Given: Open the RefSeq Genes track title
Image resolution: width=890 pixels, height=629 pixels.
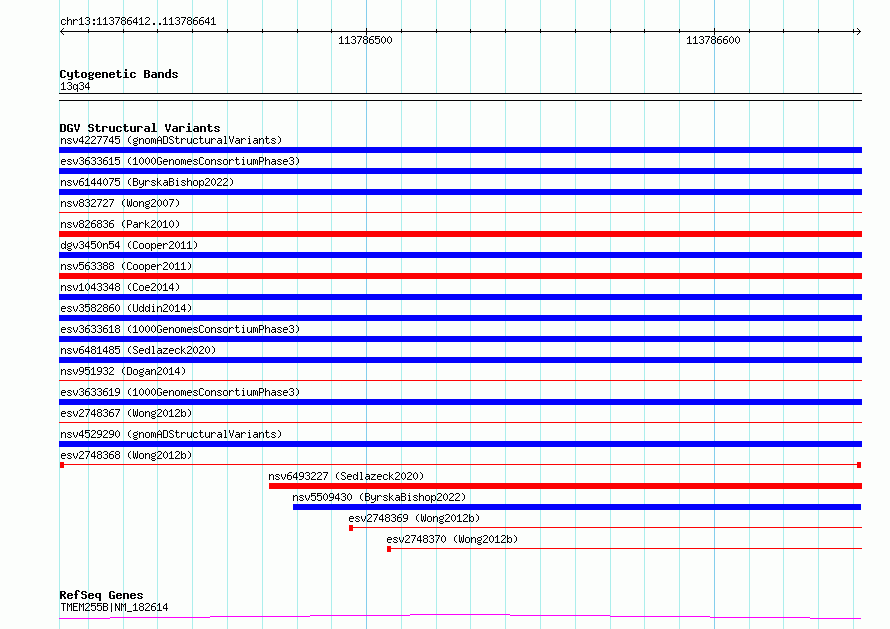Looking at the screenshot, I should 101,595.
